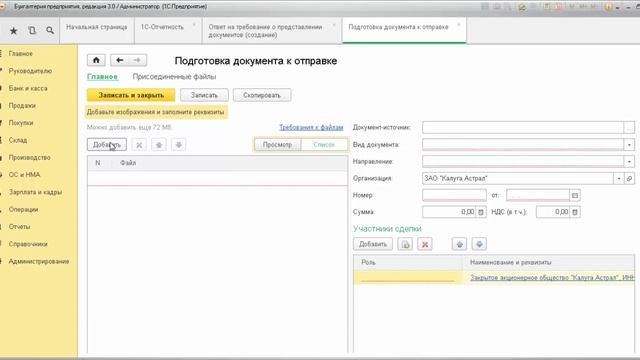Open Администрирование sidebar section
The height and width of the screenshot is (360, 640).
(39, 261)
